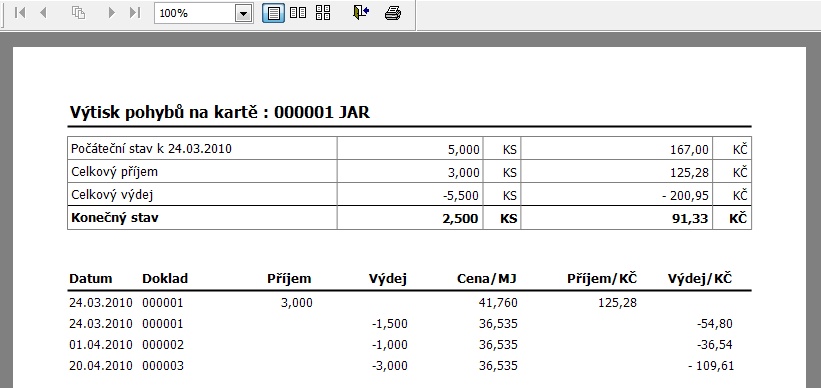The width and height of the screenshot is (821, 388).
Task: Close the print preview with door icon
Action: click(x=361, y=13)
